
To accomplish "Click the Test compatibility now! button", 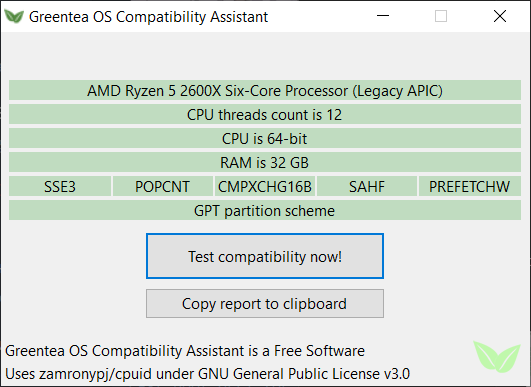I will point(265,256).
